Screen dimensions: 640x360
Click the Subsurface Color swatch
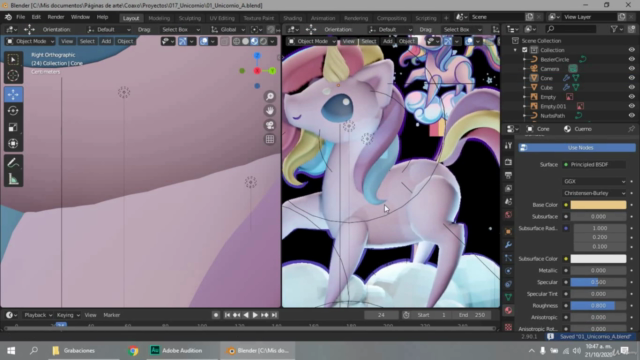598,259
